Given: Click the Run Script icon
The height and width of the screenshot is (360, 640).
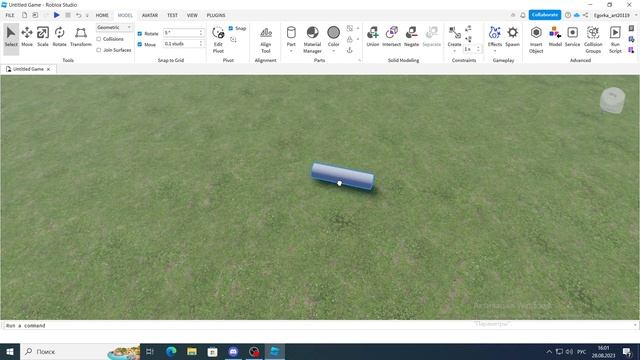Looking at the screenshot, I should coord(615,40).
